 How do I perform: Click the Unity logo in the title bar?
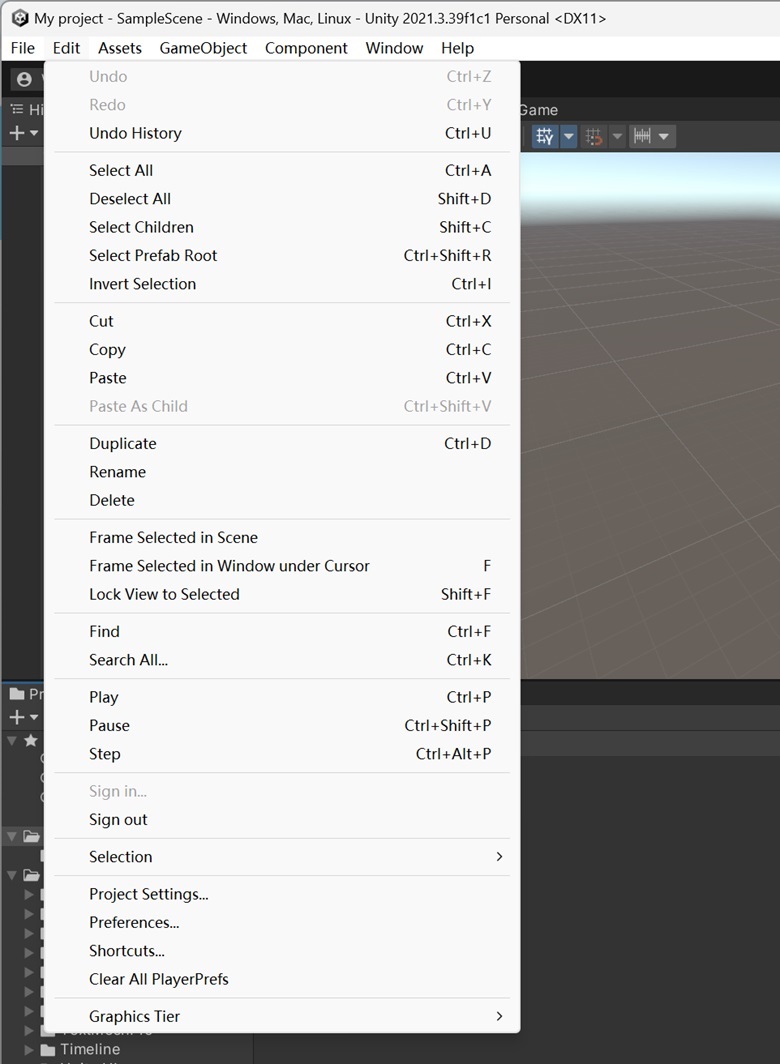pyautogui.click(x=20, y=18)
